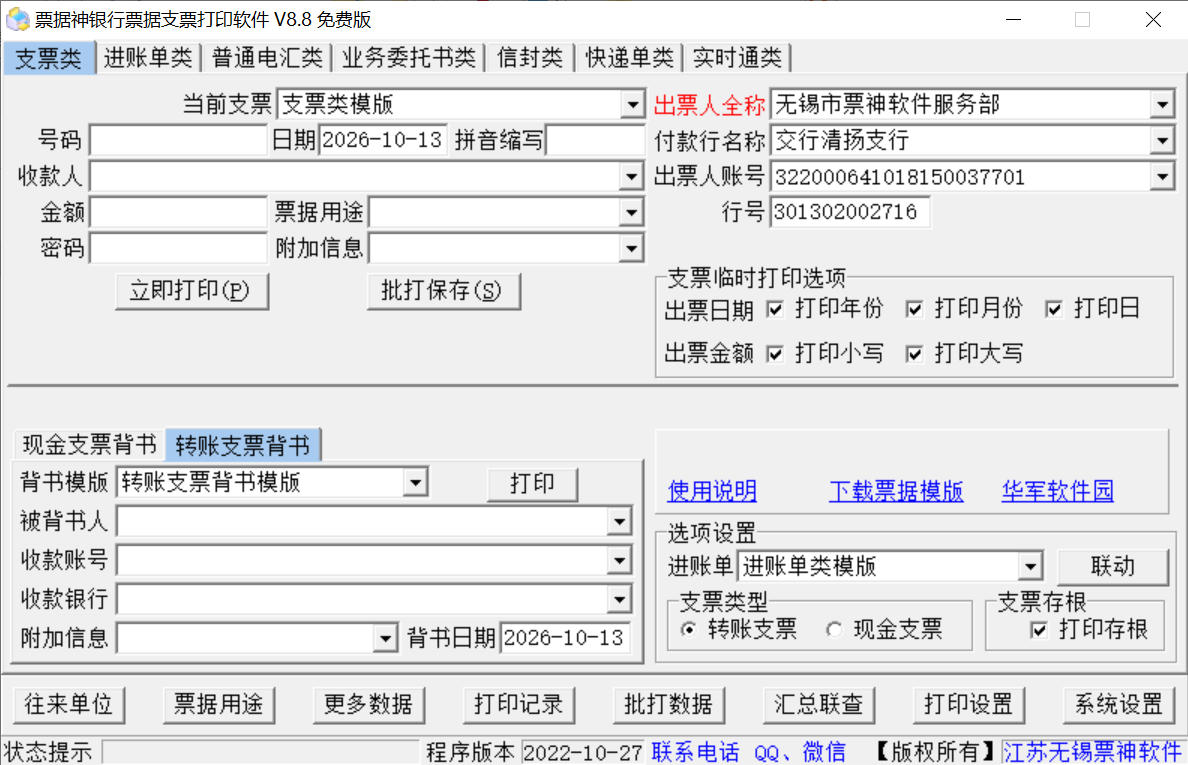Open the 被背书人 dropdown

pos(619,522)
